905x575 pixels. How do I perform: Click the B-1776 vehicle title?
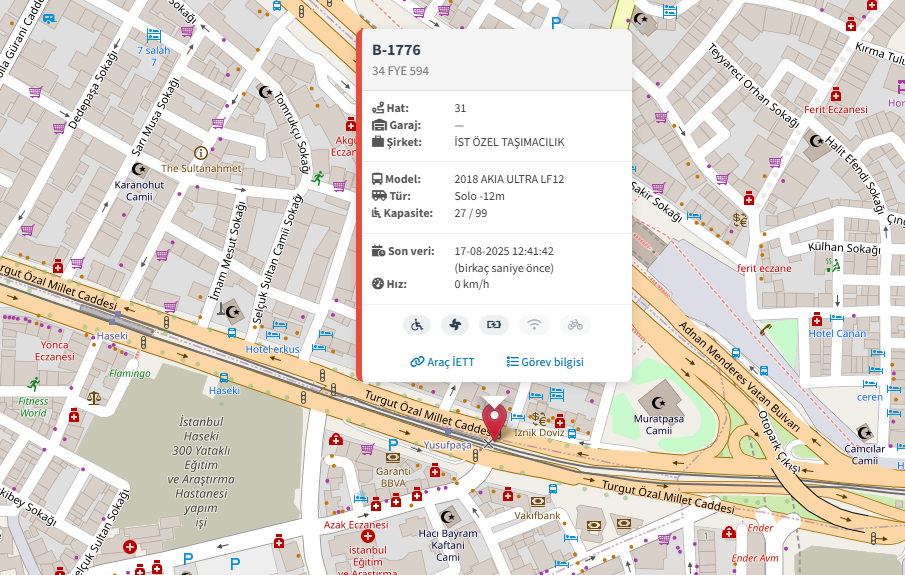(x=396, y=50)
